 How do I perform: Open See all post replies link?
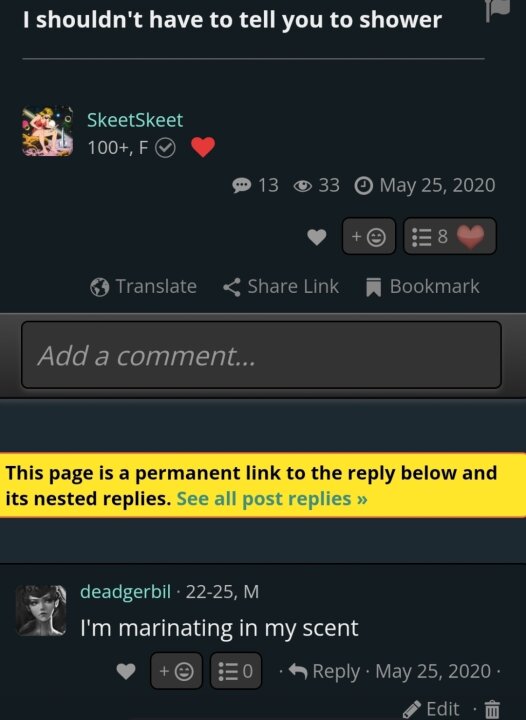272,499
